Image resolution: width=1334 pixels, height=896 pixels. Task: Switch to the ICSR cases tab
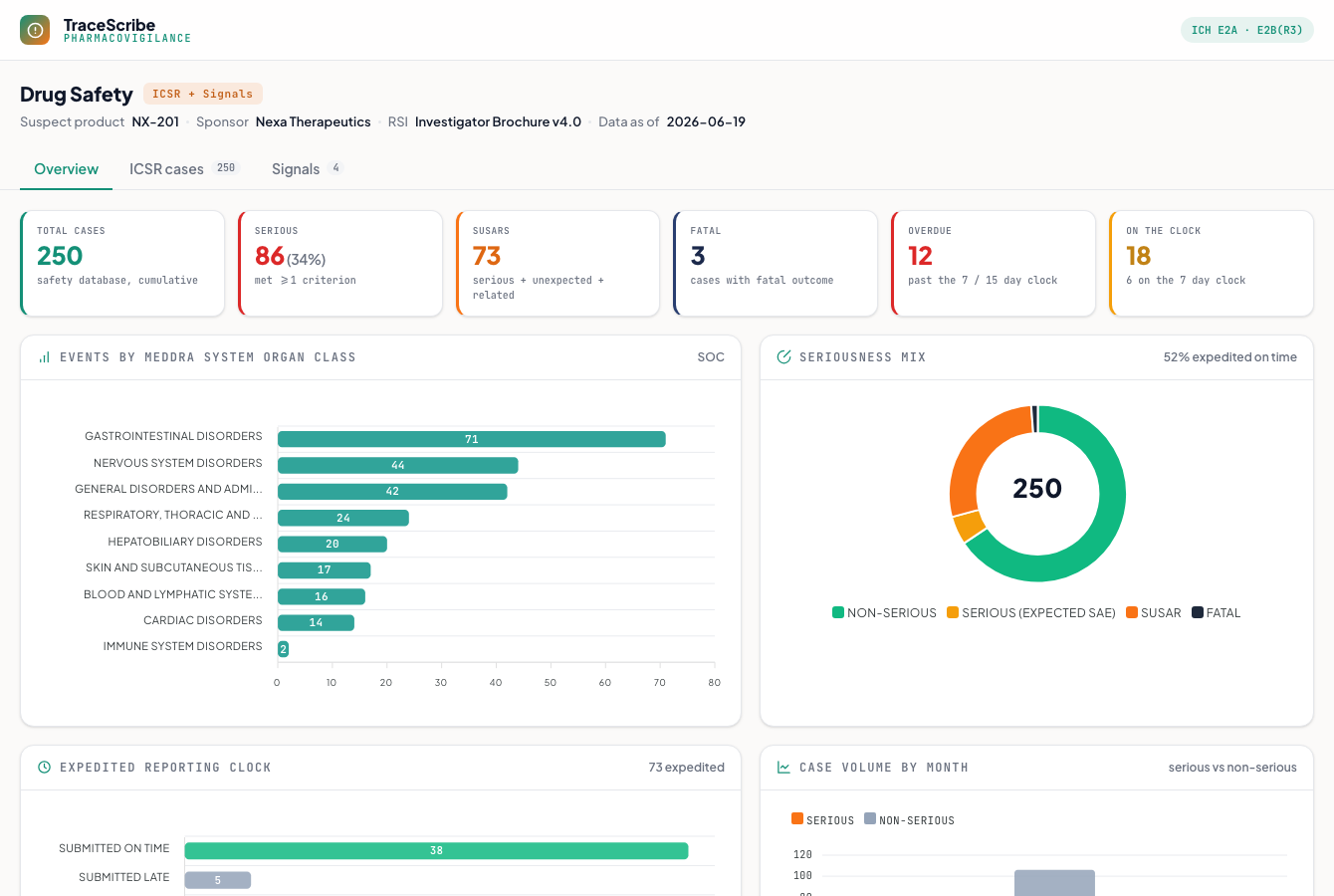[x=184, y=169]
